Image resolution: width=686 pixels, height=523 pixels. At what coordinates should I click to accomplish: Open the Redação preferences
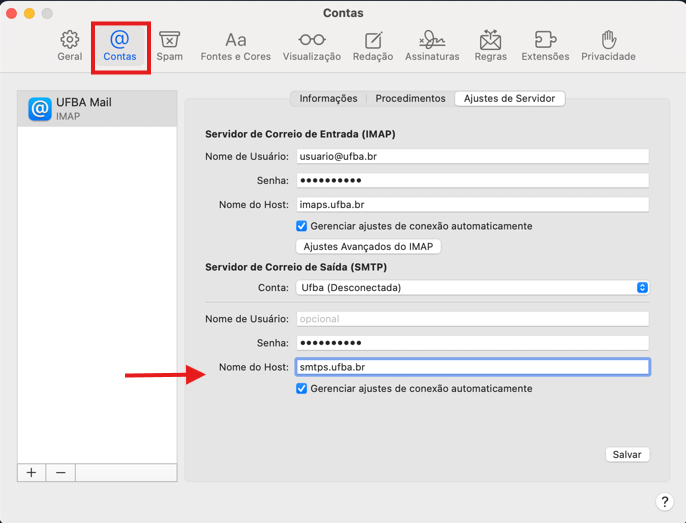tap(373, 46)
